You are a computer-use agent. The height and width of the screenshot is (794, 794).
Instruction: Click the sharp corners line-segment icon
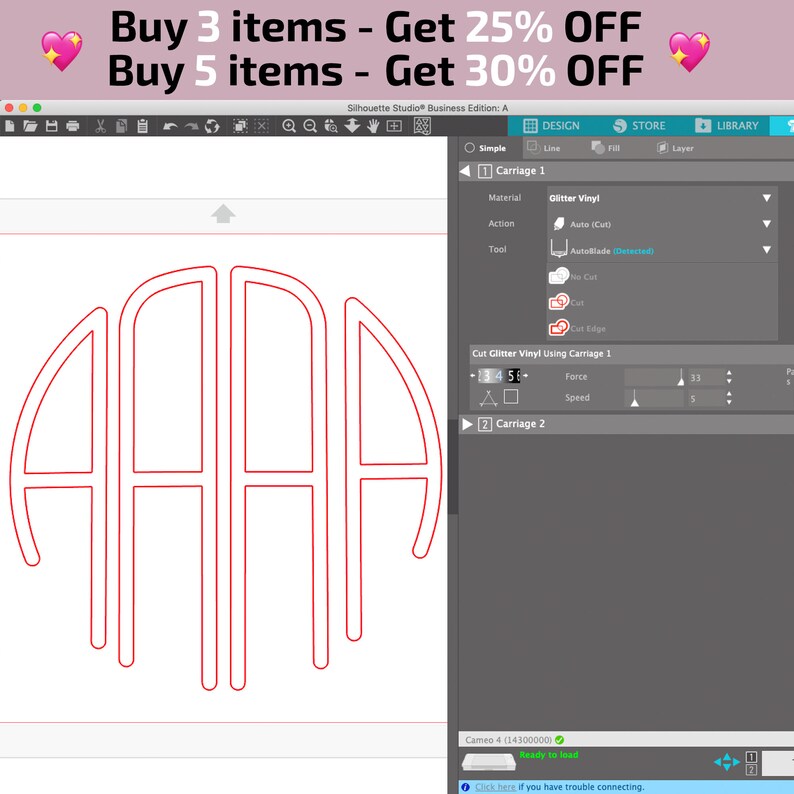(x=489, y=398)
